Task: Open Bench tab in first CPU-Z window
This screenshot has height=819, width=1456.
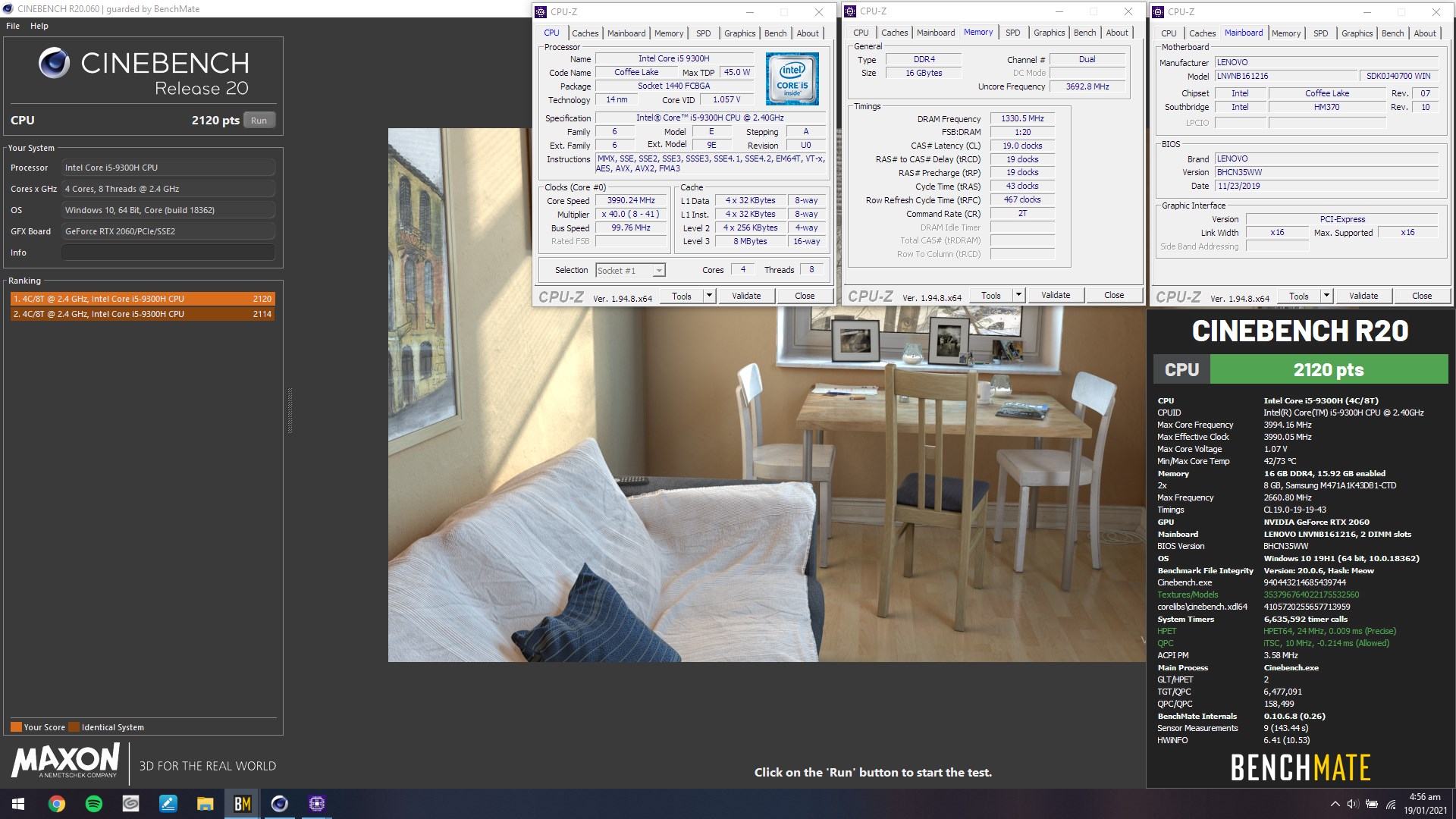Action: (775, 33)
